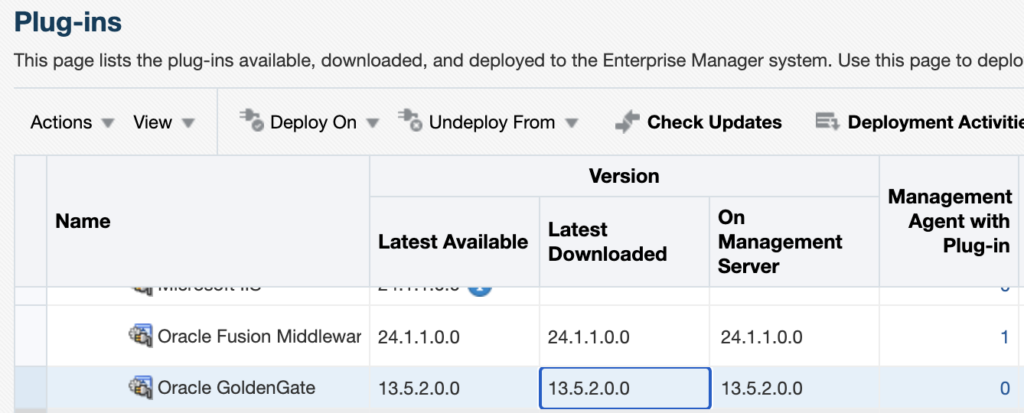Click the Deploy On plug icon
The image size is (1024, 413).
251,120
